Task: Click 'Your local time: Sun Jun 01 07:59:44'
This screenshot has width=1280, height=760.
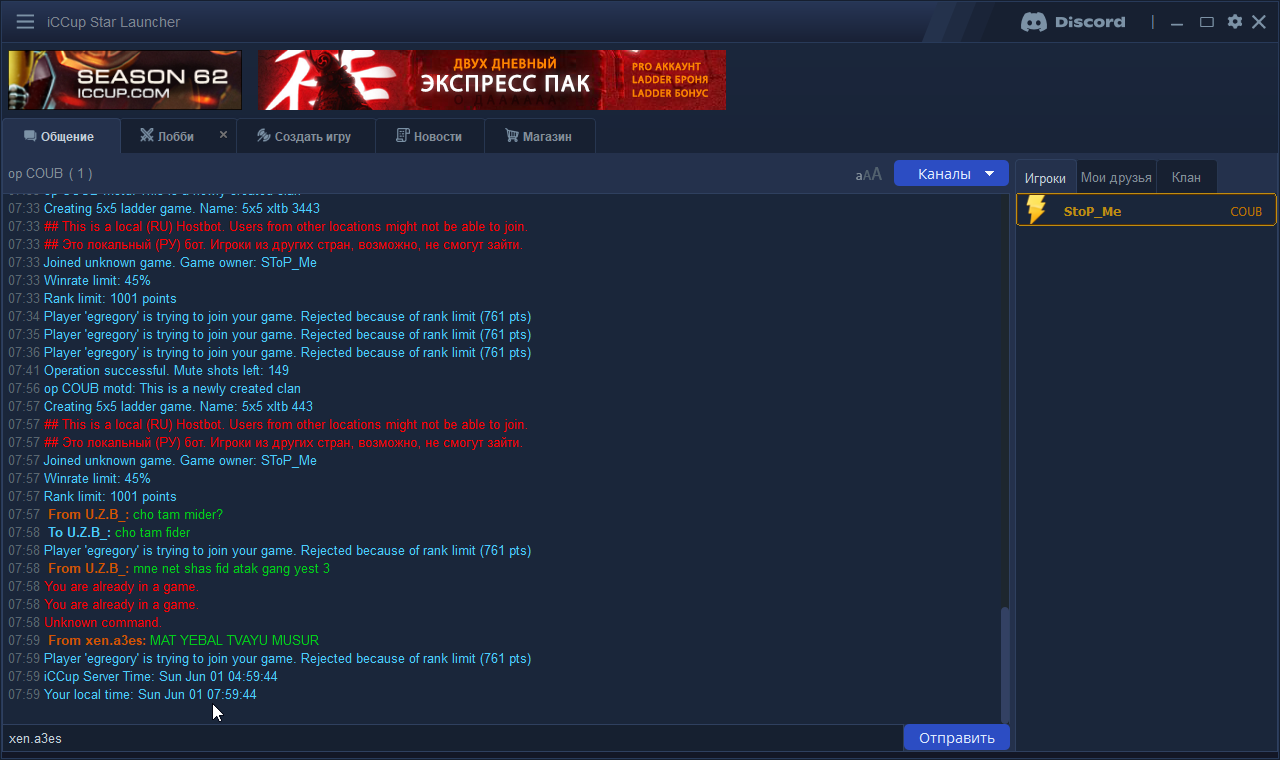Action: point(150,694)
